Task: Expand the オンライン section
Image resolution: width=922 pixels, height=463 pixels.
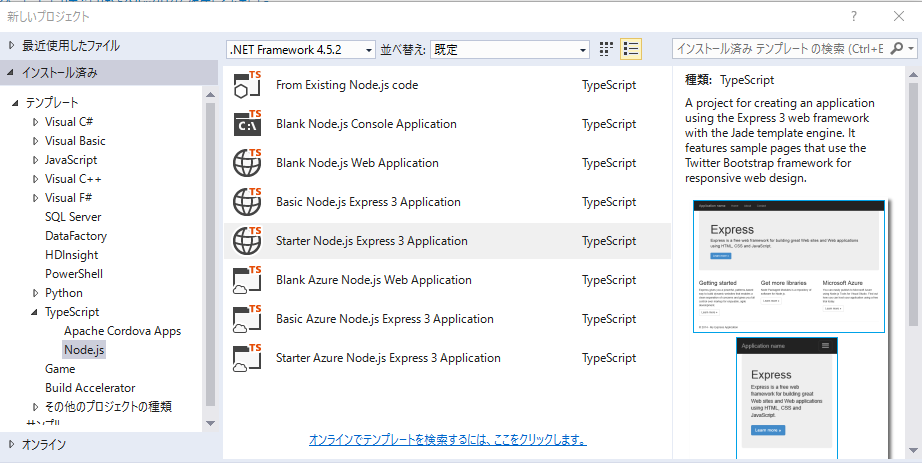Action: (x=12, y=444)
